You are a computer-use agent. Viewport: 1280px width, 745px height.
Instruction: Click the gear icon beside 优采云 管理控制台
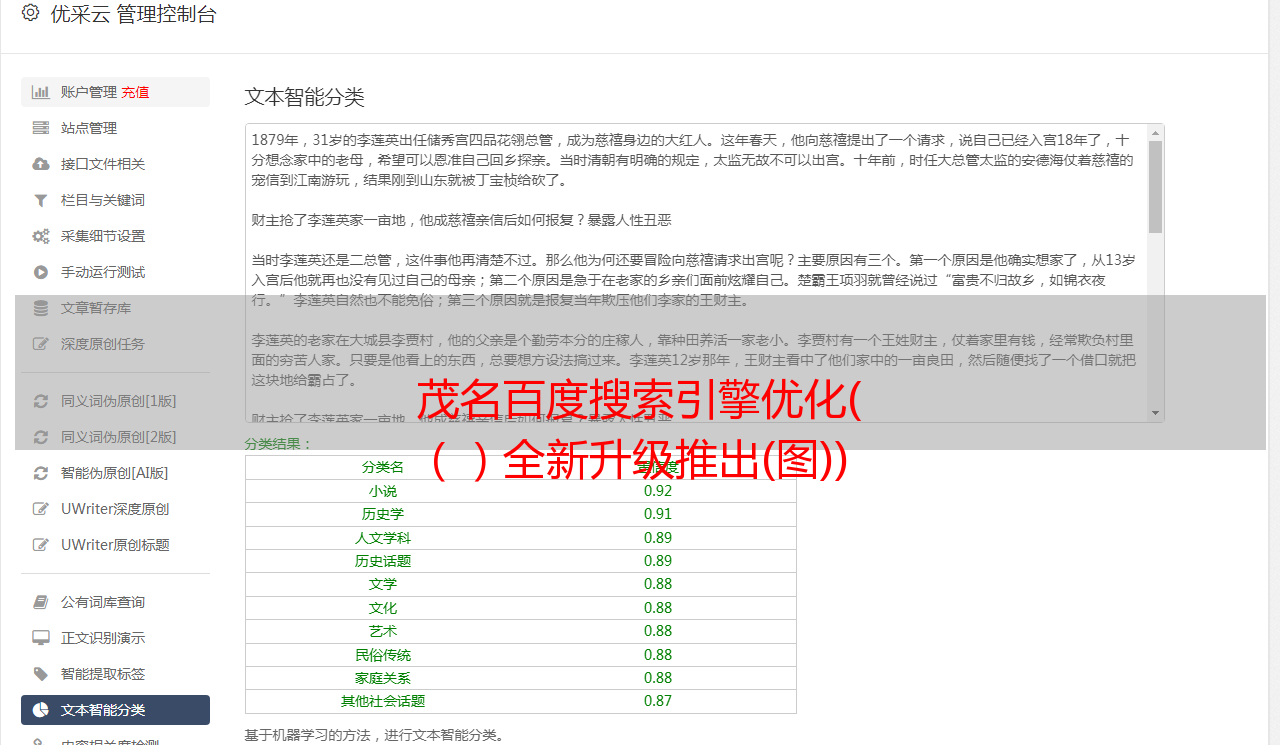(30, 13)
